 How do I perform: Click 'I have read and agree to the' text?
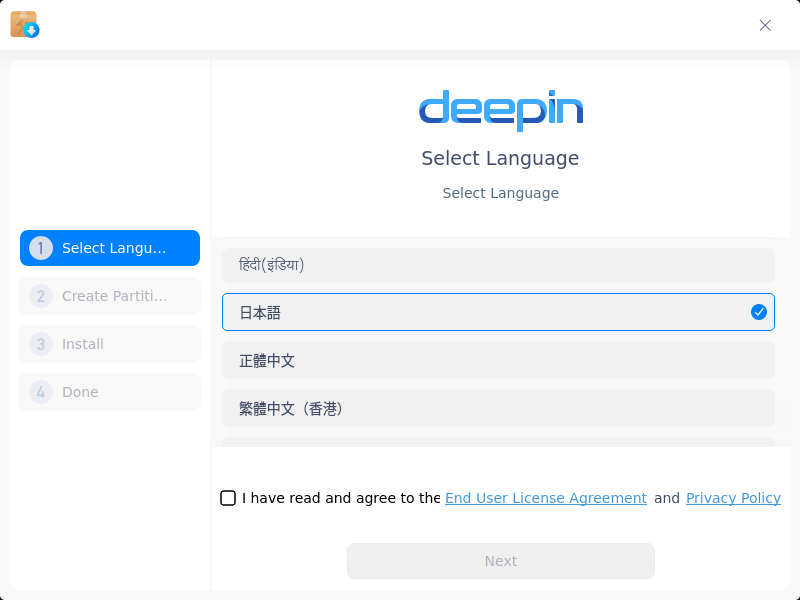pyautogui.click(x=341, y=498)
